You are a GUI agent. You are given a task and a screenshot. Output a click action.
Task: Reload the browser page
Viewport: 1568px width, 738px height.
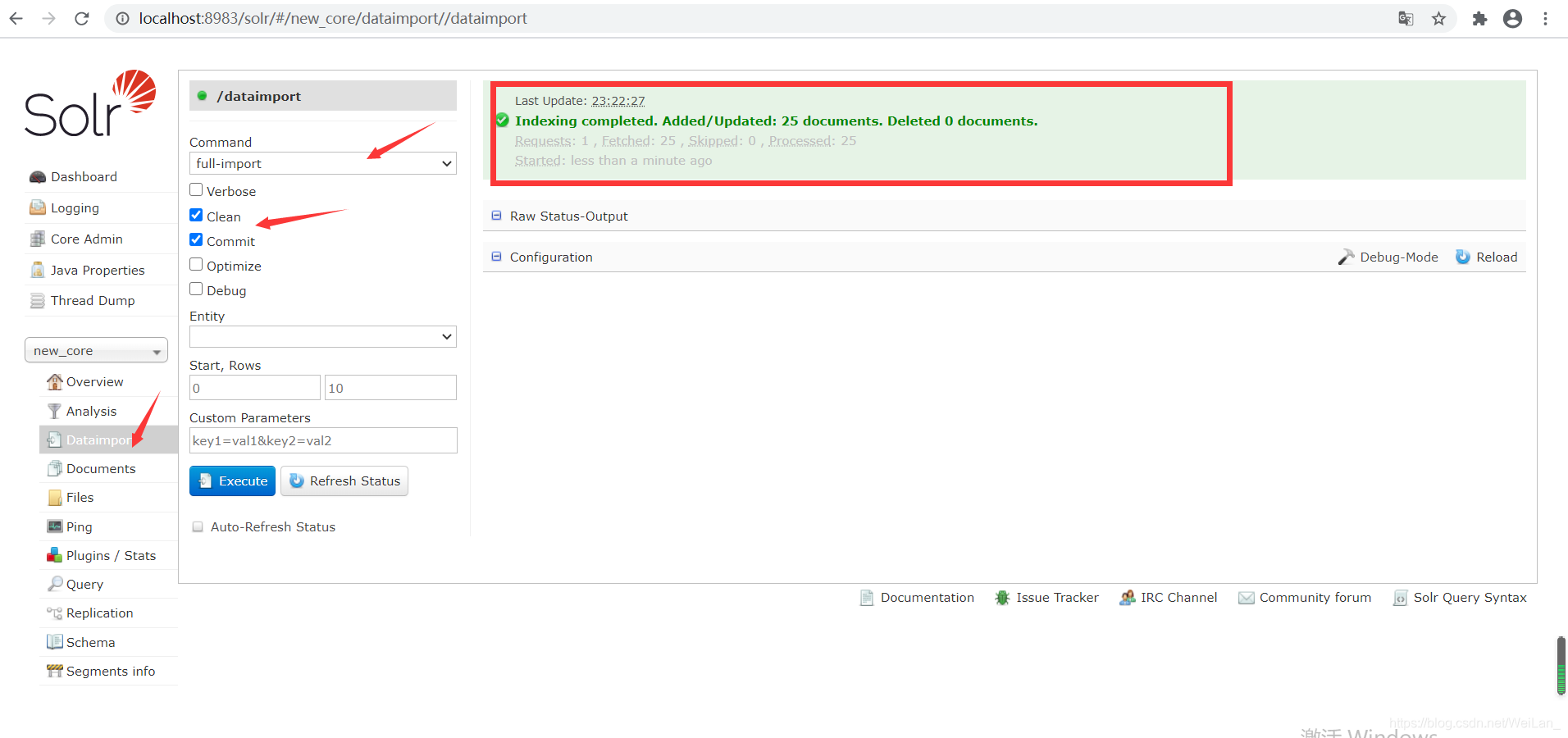point(82,18)
